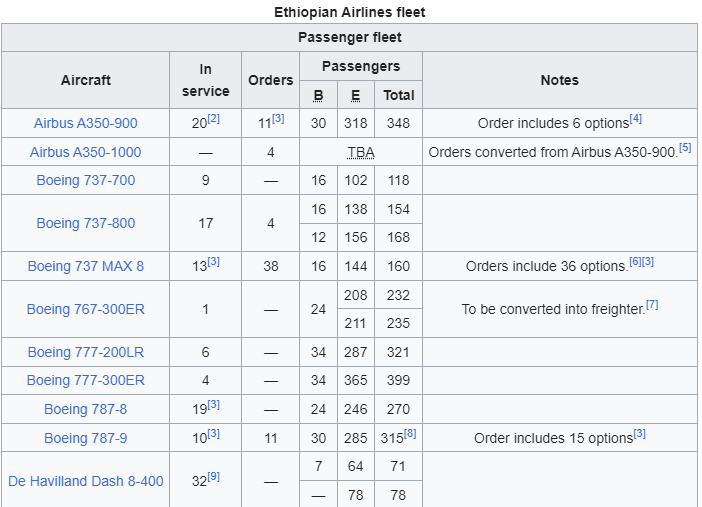Click total '235' in 767-300ER row
The width and height of the screenshot is (702, 507).
coord(398,323)
